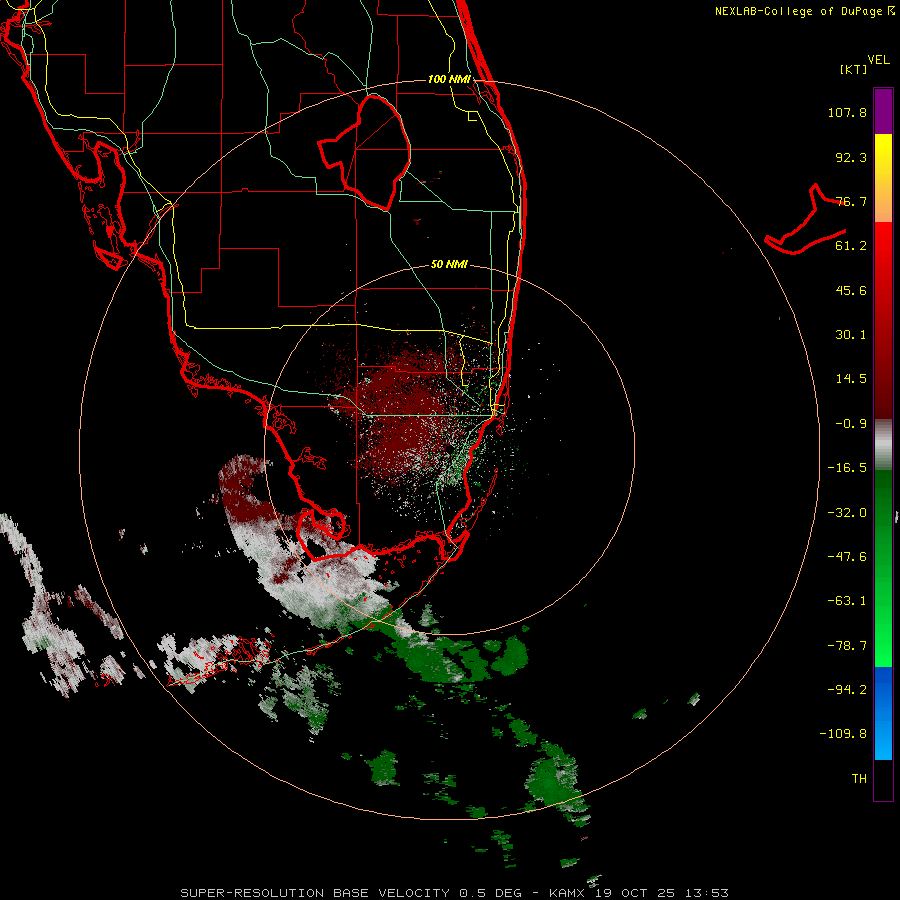The image size is (900, 900).
Task: Click the TH legend label
Action: [x=859, y=779]
